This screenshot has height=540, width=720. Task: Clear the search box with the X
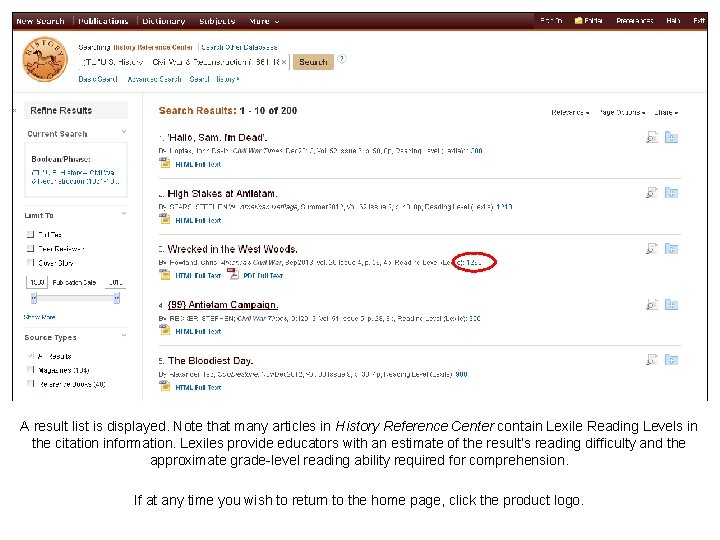284,62
